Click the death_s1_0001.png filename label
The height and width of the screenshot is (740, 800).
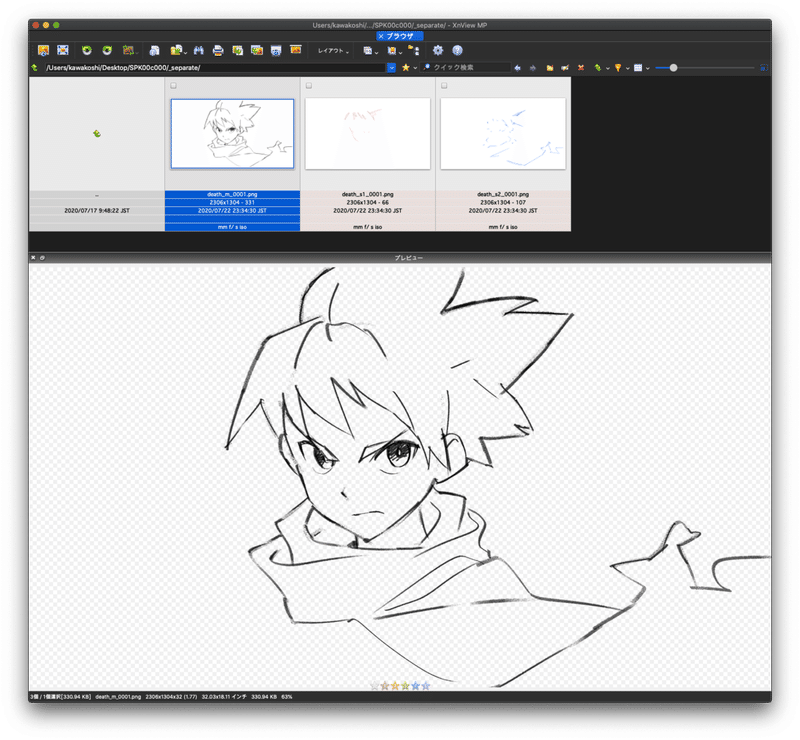click(x=367, y=194)
